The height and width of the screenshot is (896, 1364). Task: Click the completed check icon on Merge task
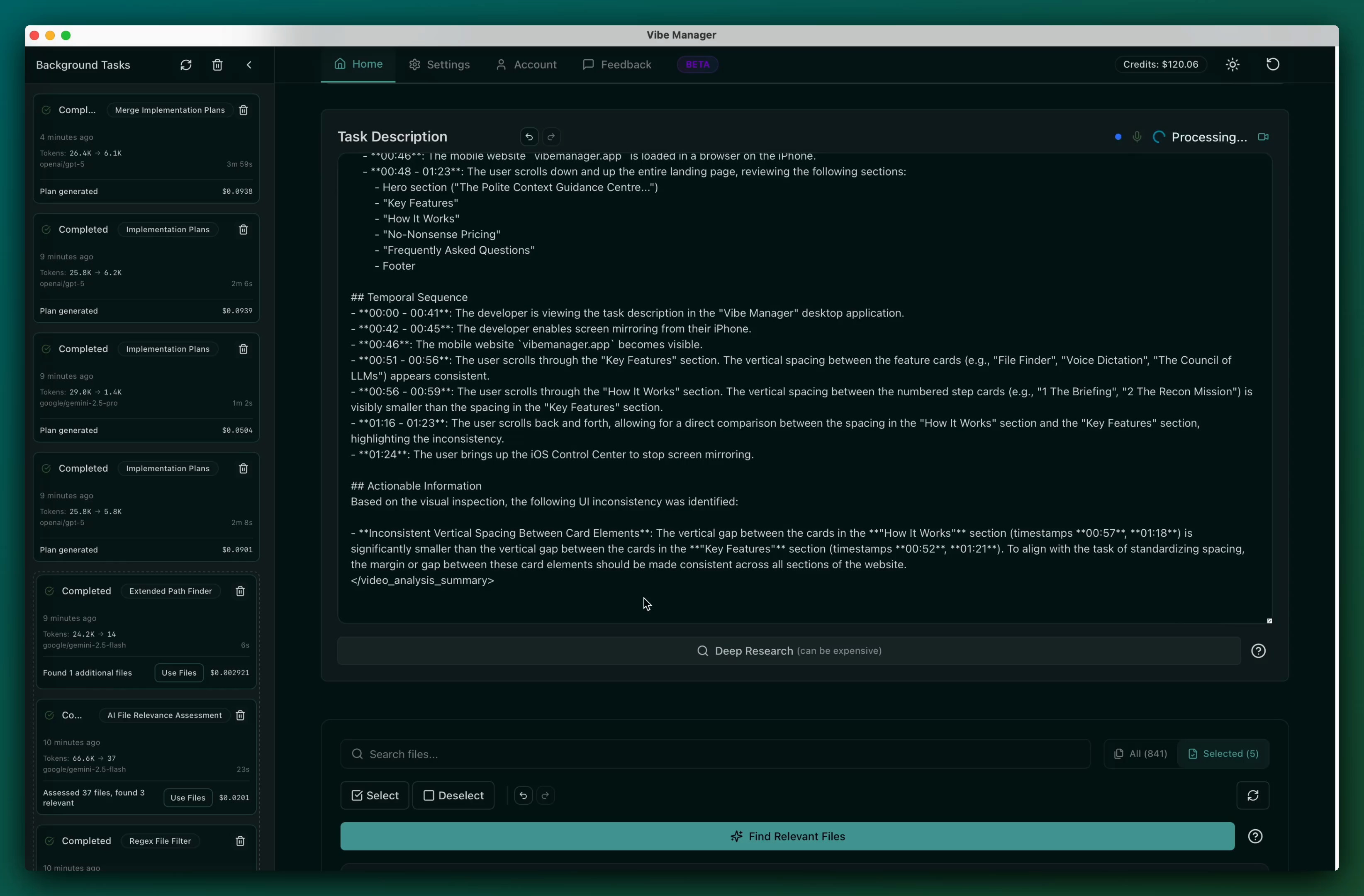pyautogui.click(x=46, y=110)
